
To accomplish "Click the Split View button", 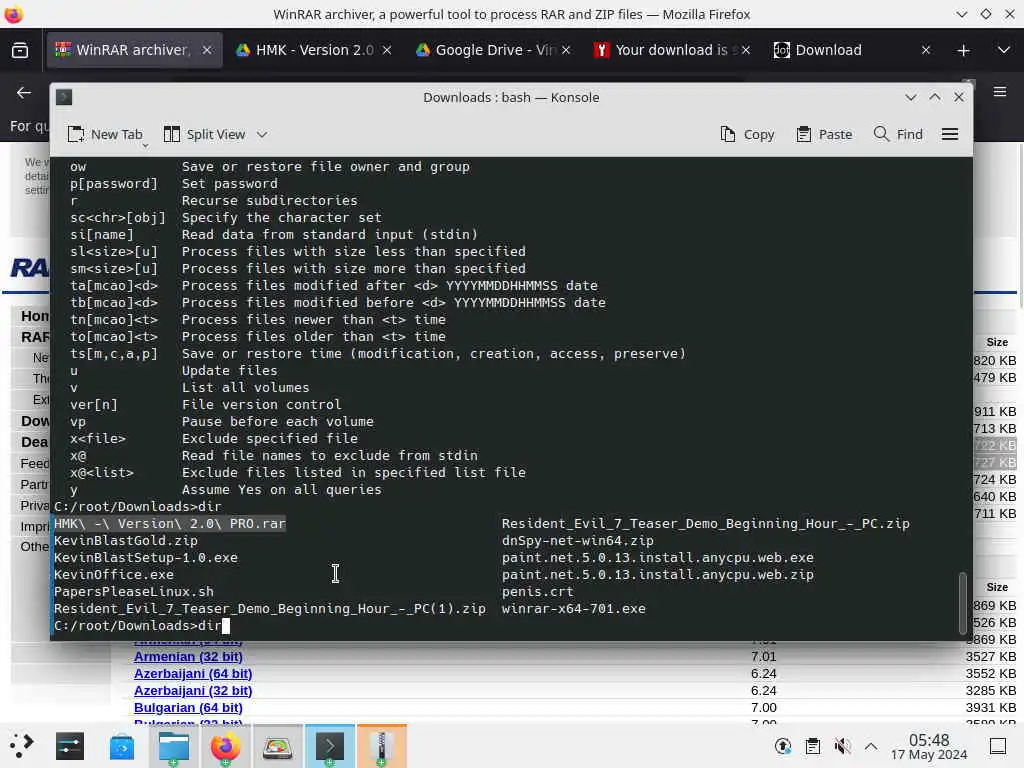I will point(204,135).
